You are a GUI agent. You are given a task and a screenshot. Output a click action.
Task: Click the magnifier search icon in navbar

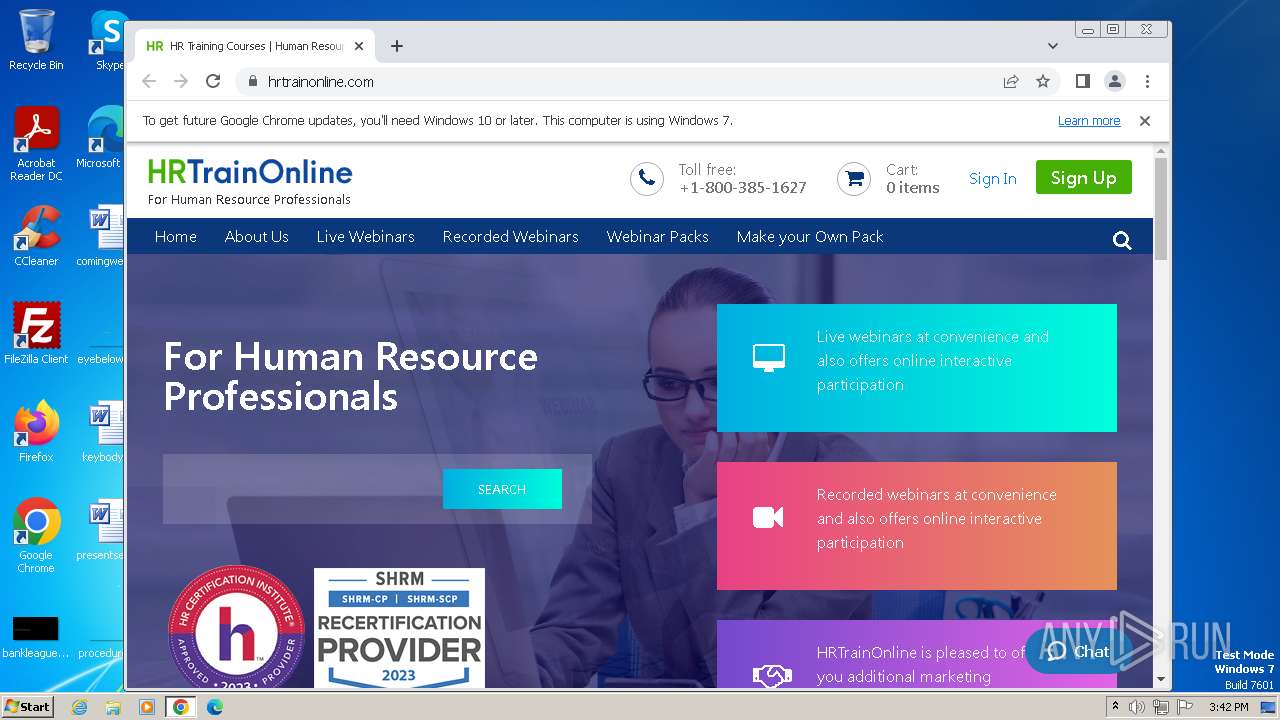(1122, 240)
